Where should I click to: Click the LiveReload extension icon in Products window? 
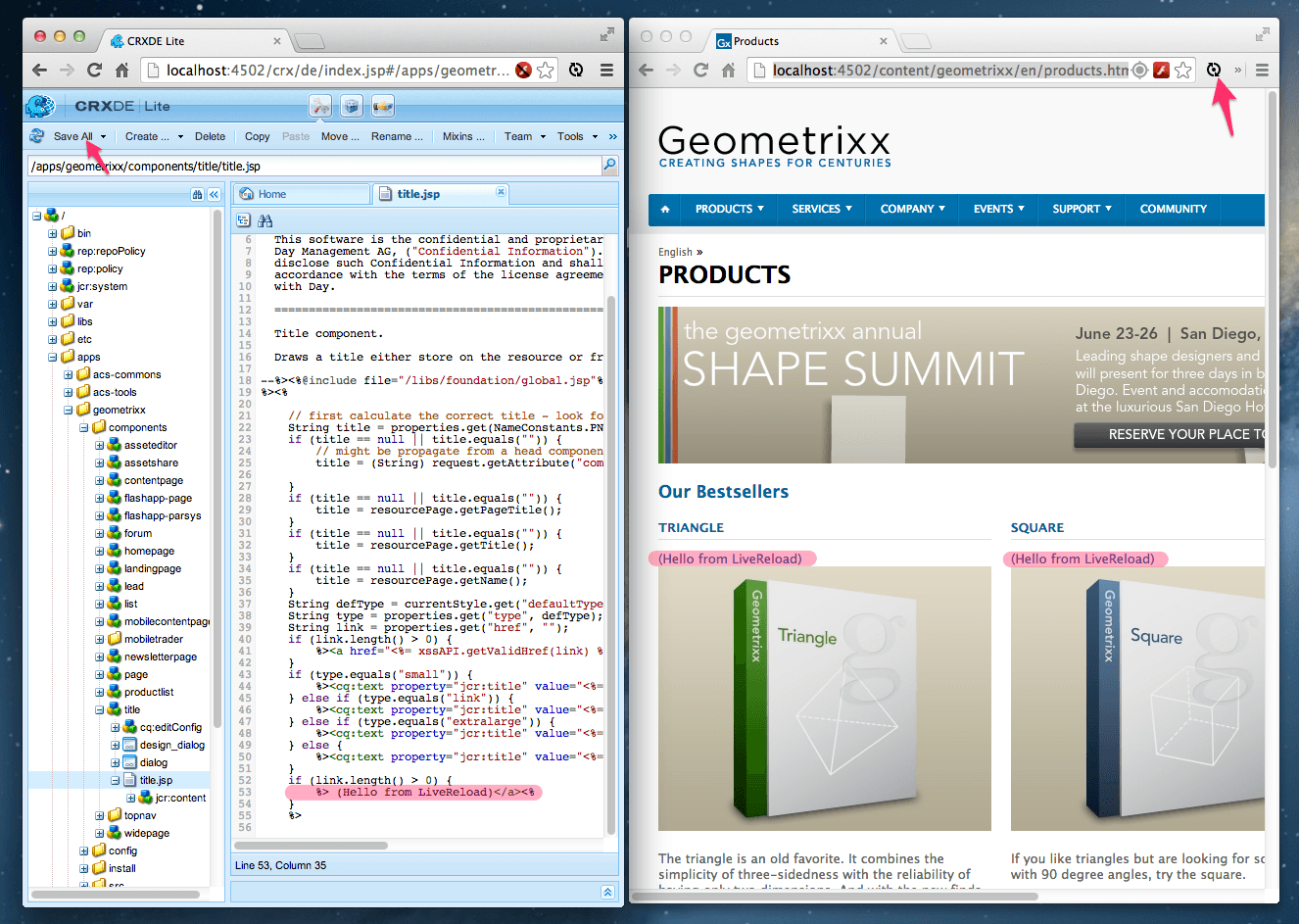pos(1214,70)
